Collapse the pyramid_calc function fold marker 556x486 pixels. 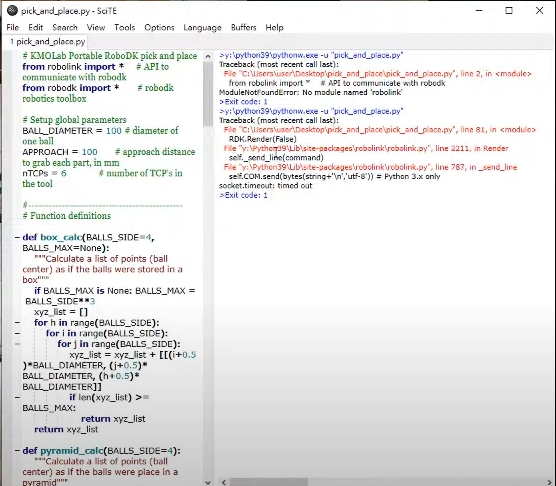[x=17, y=451]
